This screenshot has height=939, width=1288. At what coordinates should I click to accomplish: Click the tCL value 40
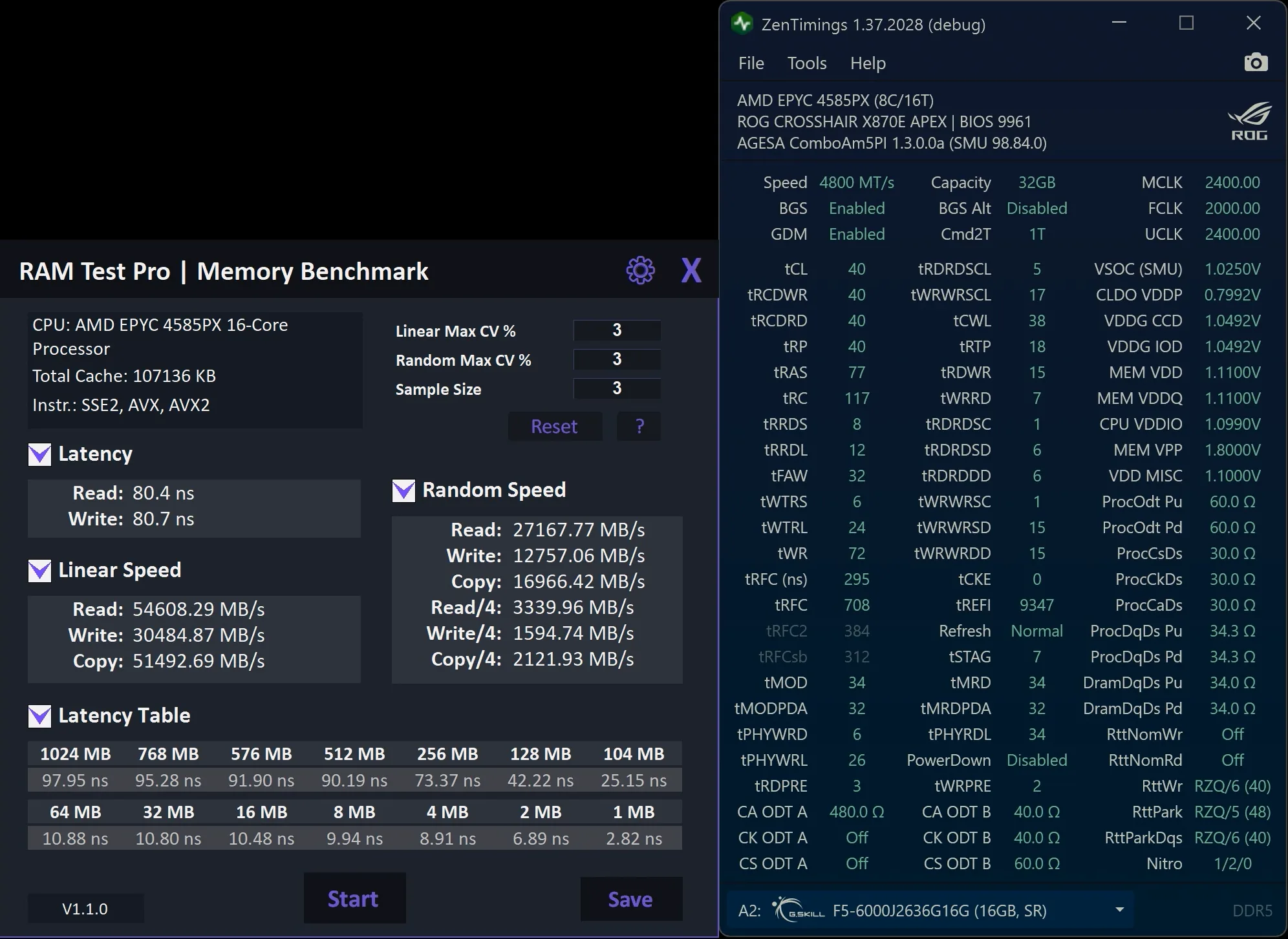pos(857,269)
